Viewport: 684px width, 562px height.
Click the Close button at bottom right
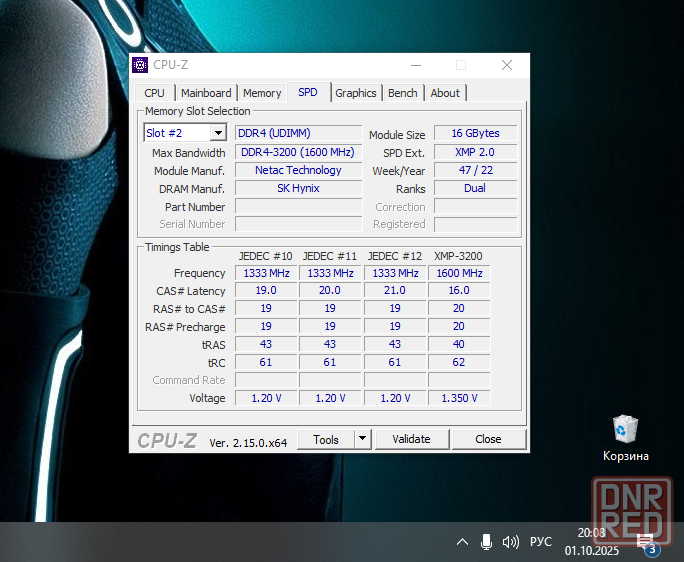coord(488,439)
